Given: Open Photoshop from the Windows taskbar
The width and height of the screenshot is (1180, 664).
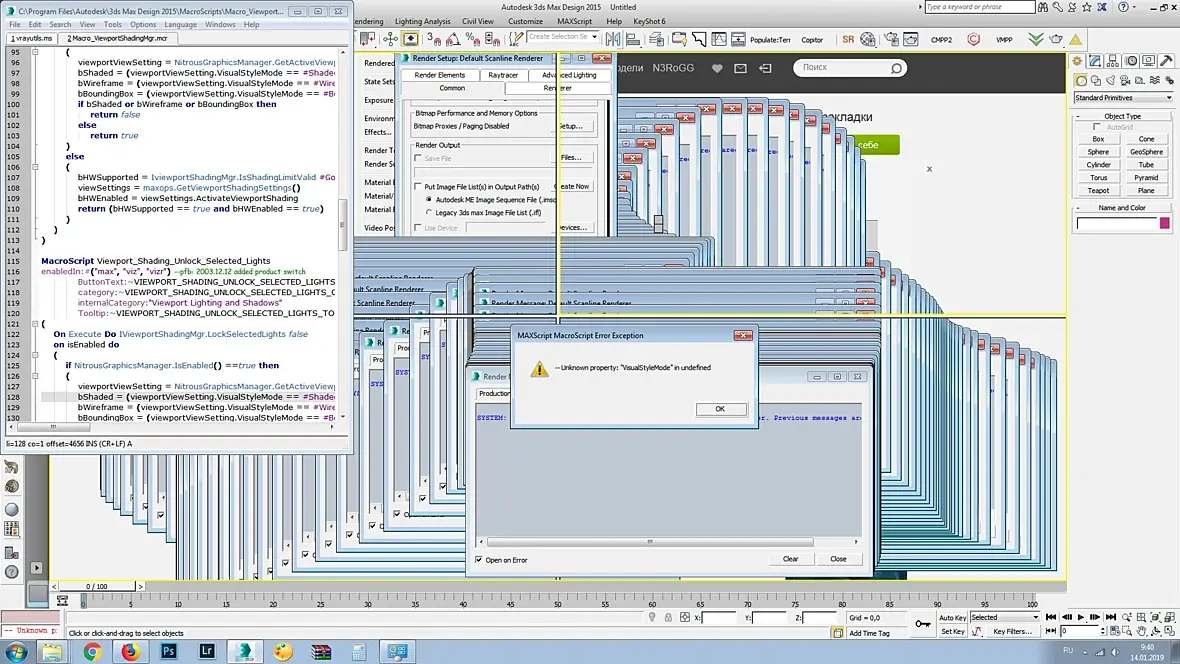Looking at the screenshot, I should [x=168, y=652].
